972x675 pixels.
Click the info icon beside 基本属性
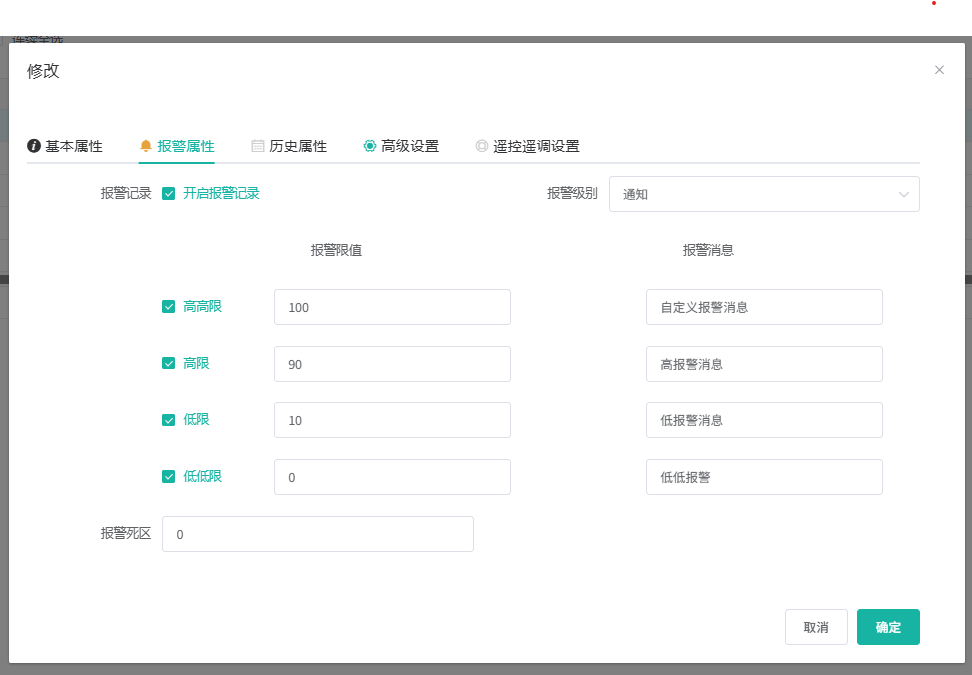34,146
